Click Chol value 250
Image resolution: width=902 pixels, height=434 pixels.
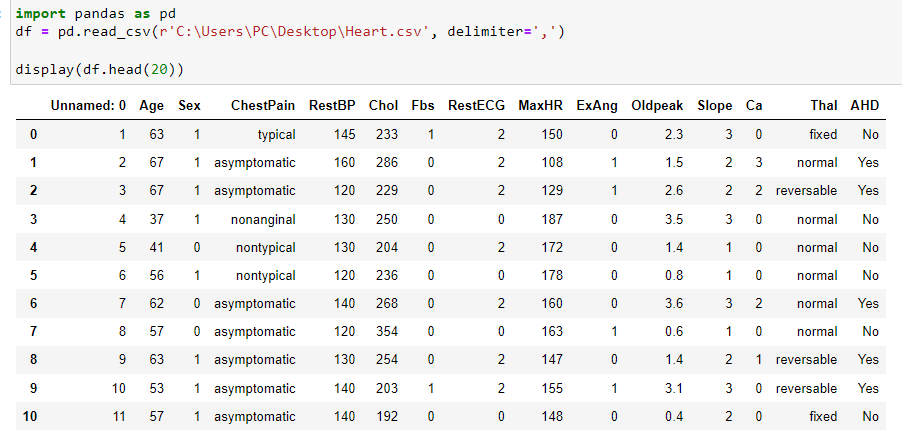pyautogui.click(x=387, y=219)
